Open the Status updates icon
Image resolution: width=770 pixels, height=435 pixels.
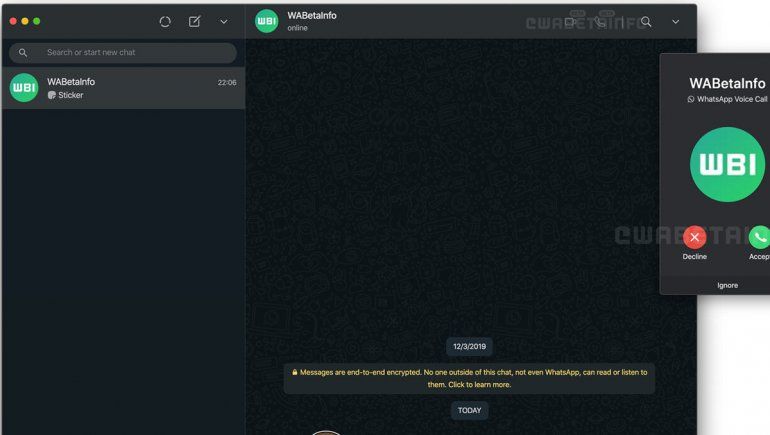pos(165,22)
